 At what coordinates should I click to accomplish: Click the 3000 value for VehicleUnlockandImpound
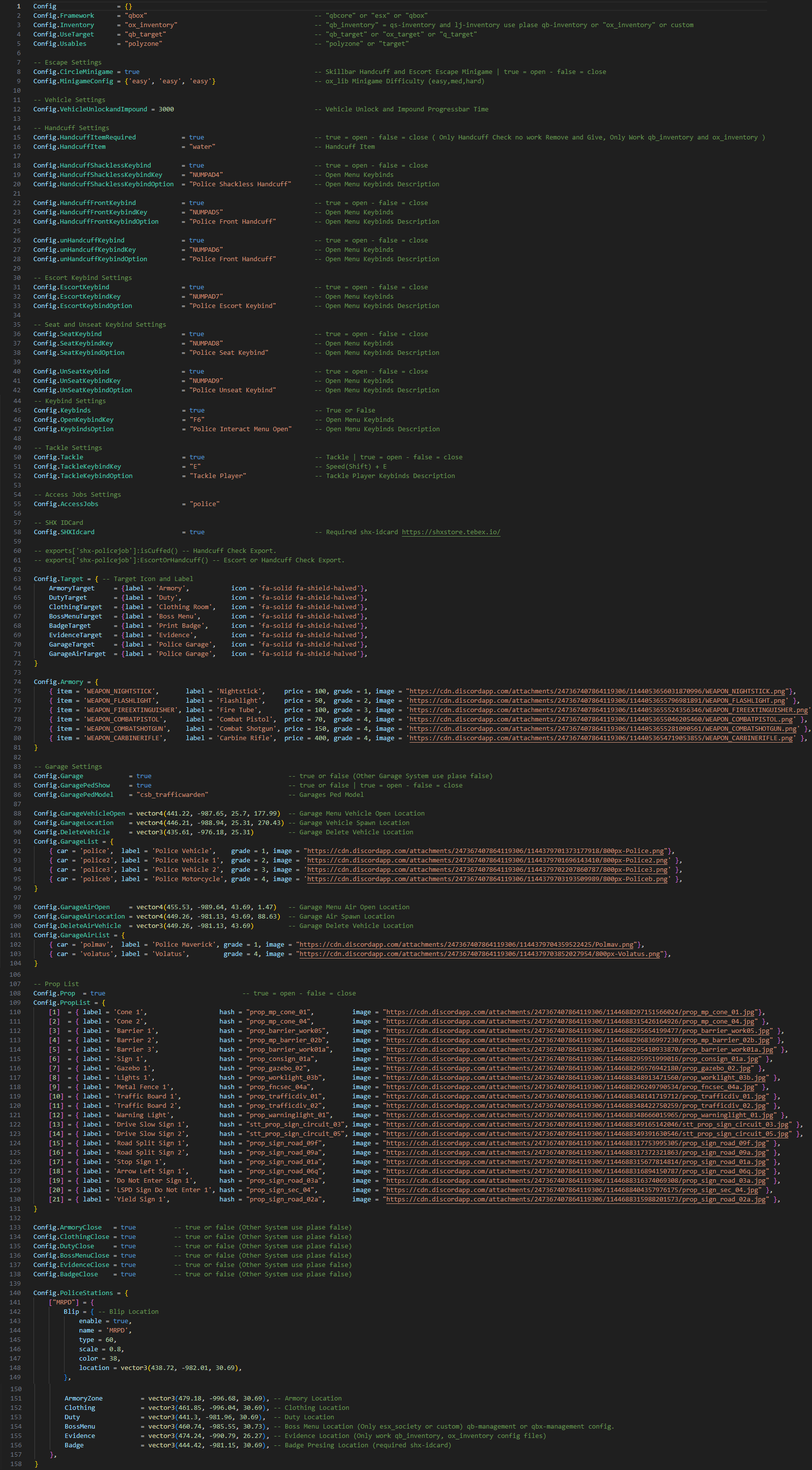click(x=166, y=109)
